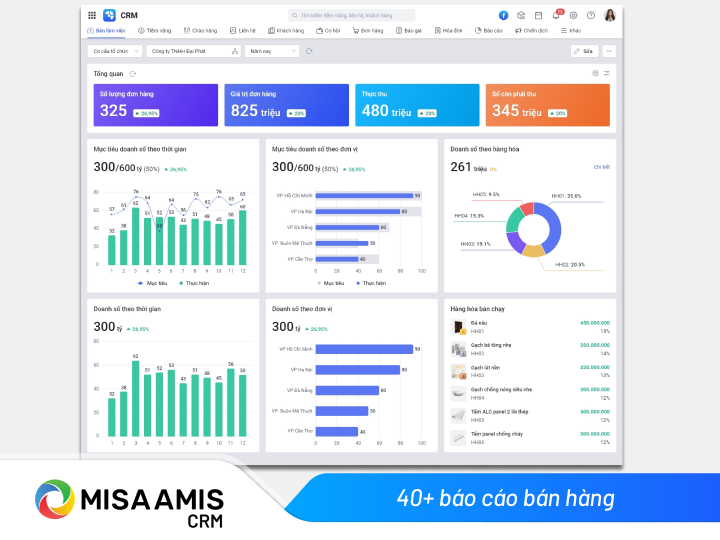The width and height of the screenshot is (720, 540).
Task: Click the Hàng hóa bán chạy title
Action: click(478, 309)
